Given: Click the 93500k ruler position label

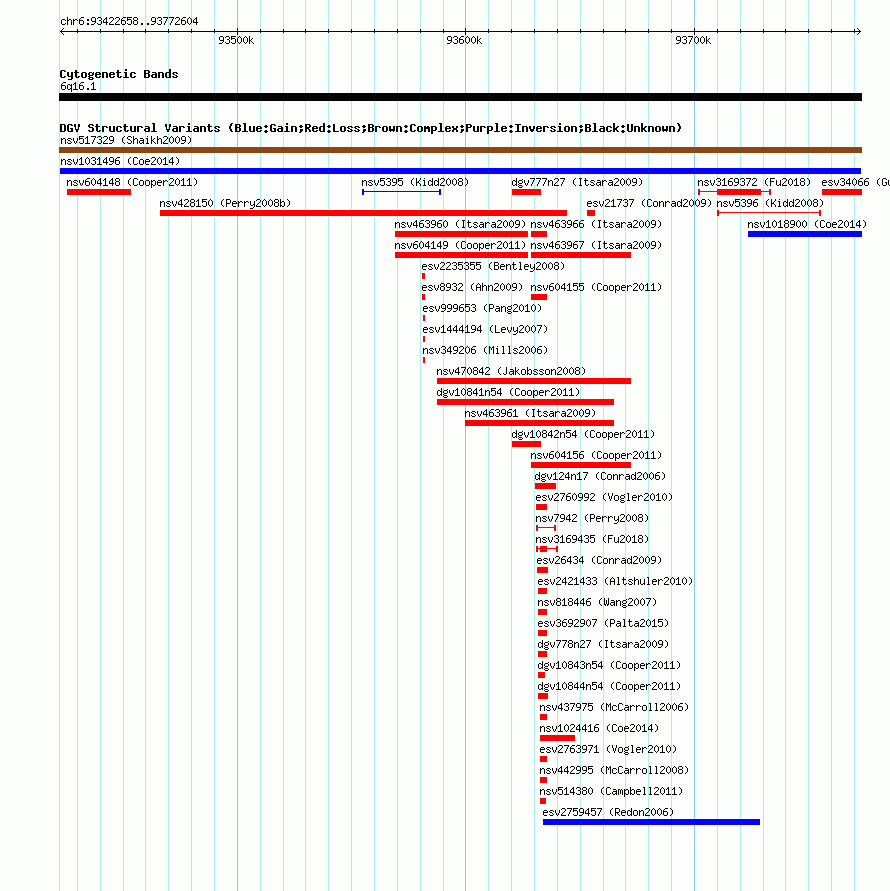Looking at the screenshot, I should pyautogui.click(x=236, y=40).
